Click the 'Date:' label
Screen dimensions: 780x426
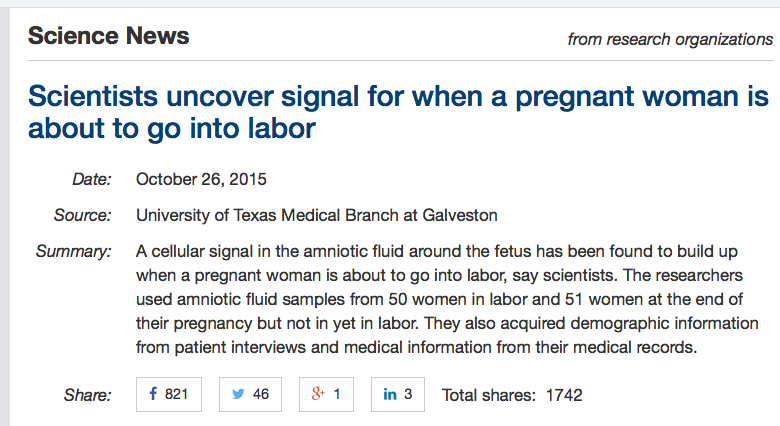[x=92, y=179]
